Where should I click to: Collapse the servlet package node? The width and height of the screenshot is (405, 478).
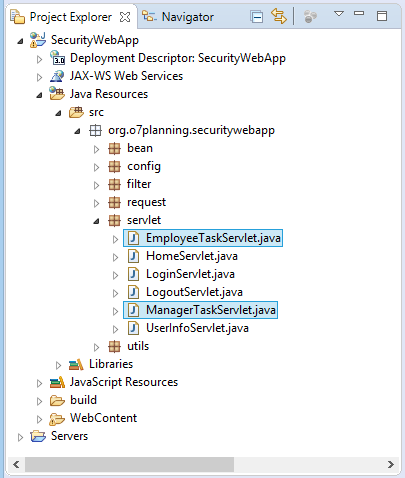point(96,221)
